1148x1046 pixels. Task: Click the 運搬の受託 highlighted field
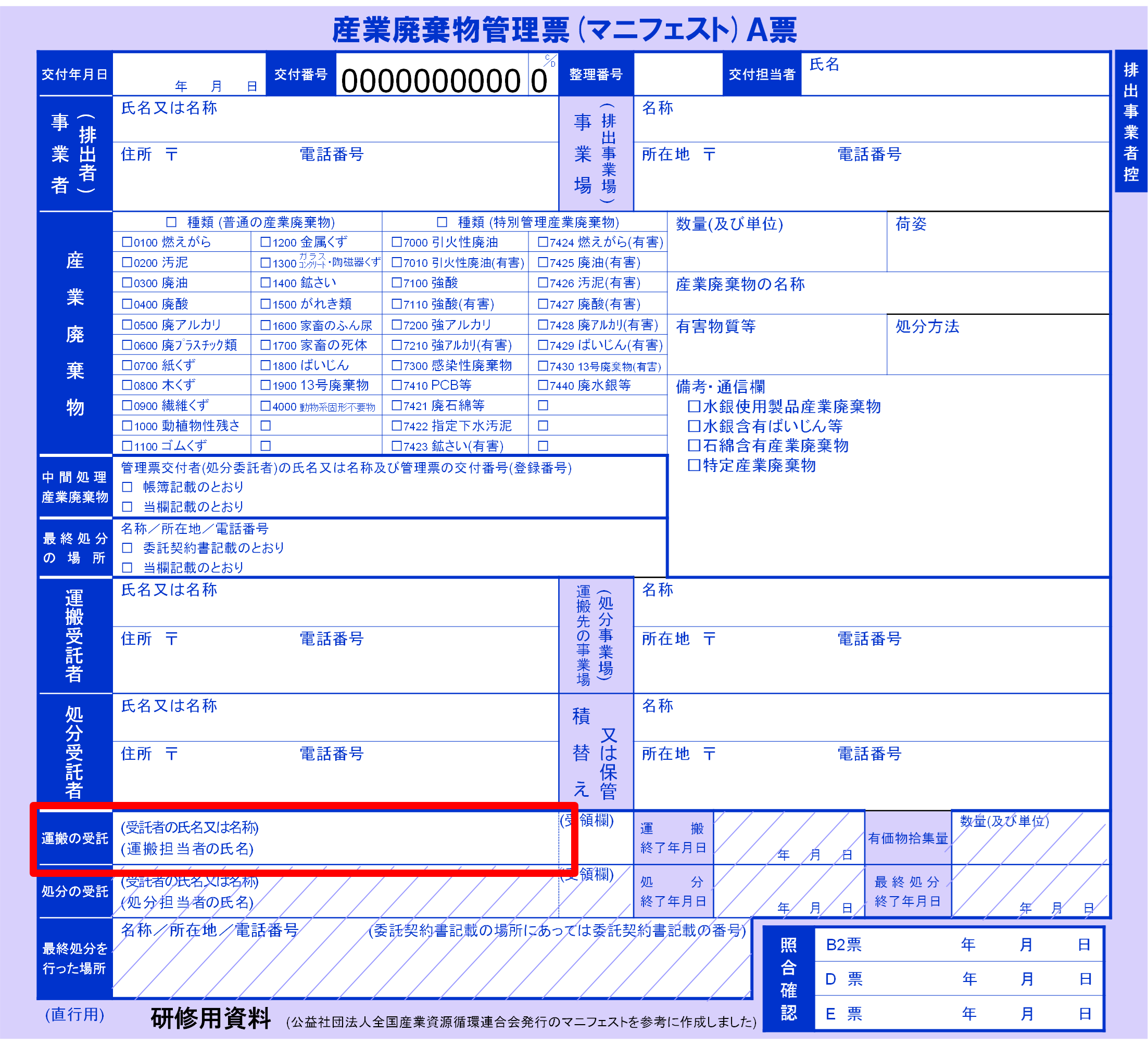click(336, 838)
